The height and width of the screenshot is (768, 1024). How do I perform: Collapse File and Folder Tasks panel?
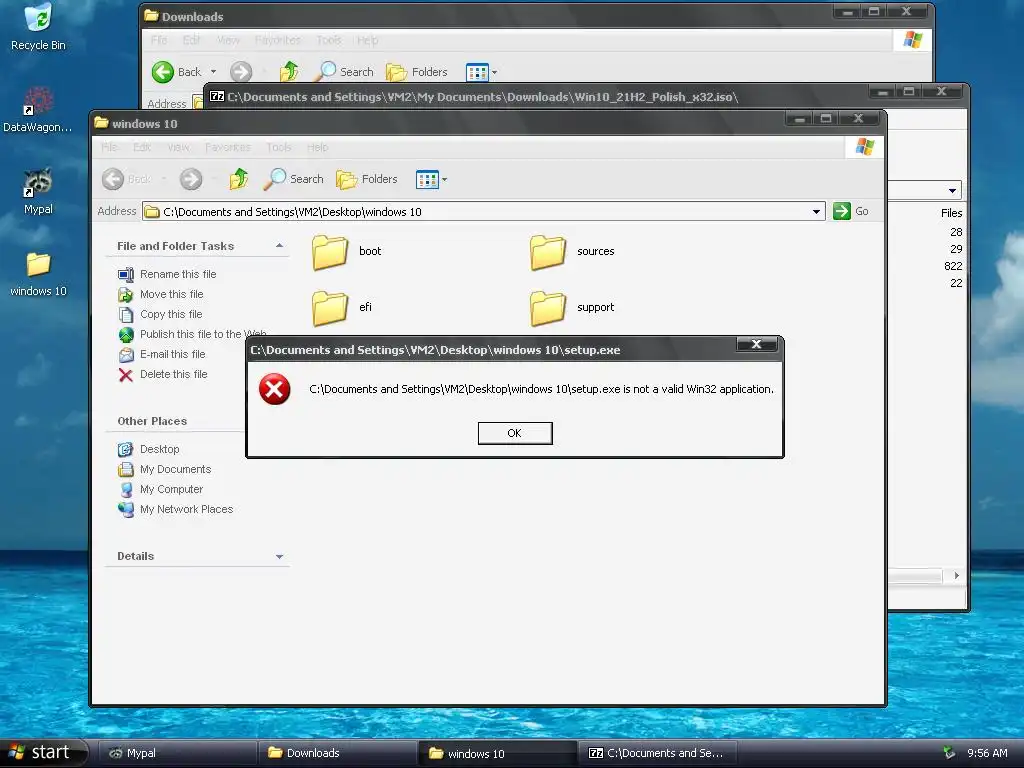(280, 246)
